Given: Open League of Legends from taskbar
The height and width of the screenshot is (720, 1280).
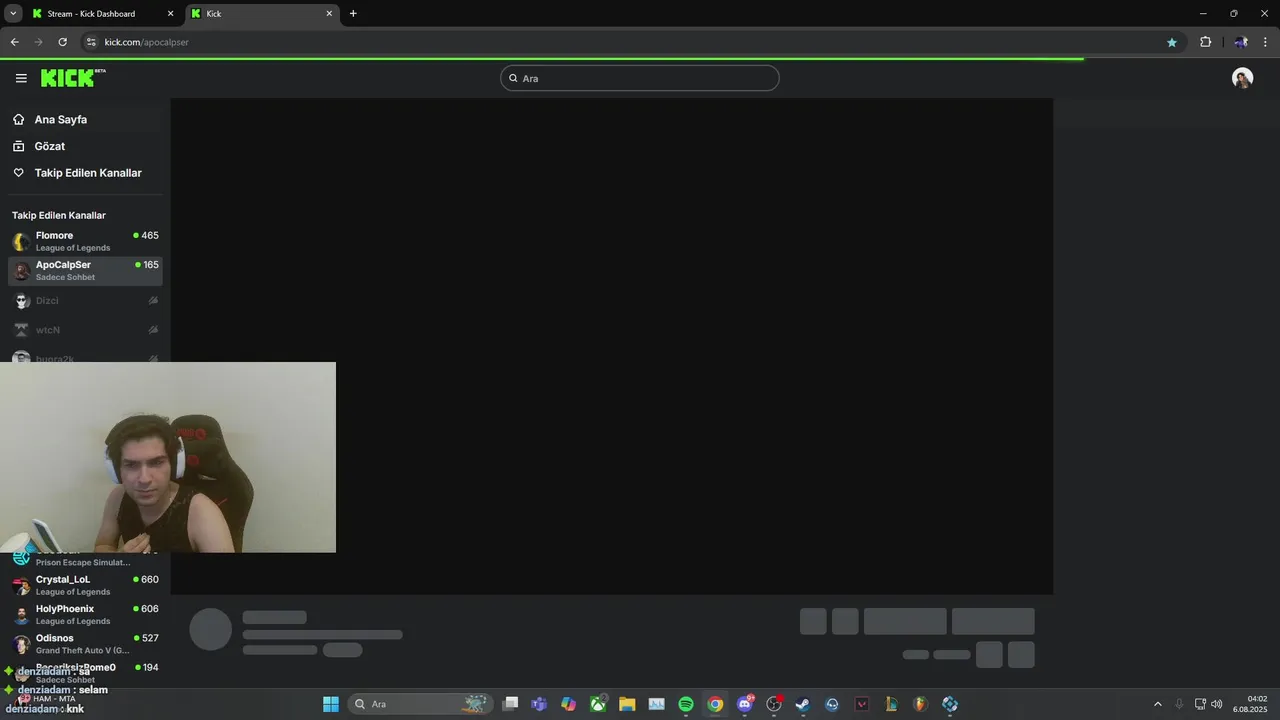Looking at the screenshot, I should 891,704.
